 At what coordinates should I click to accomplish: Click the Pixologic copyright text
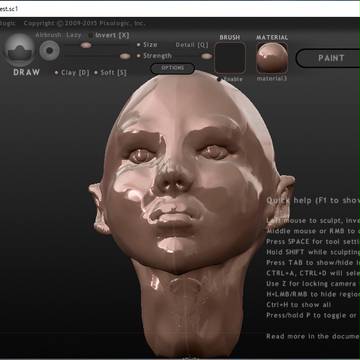click(x=85, y=24)
